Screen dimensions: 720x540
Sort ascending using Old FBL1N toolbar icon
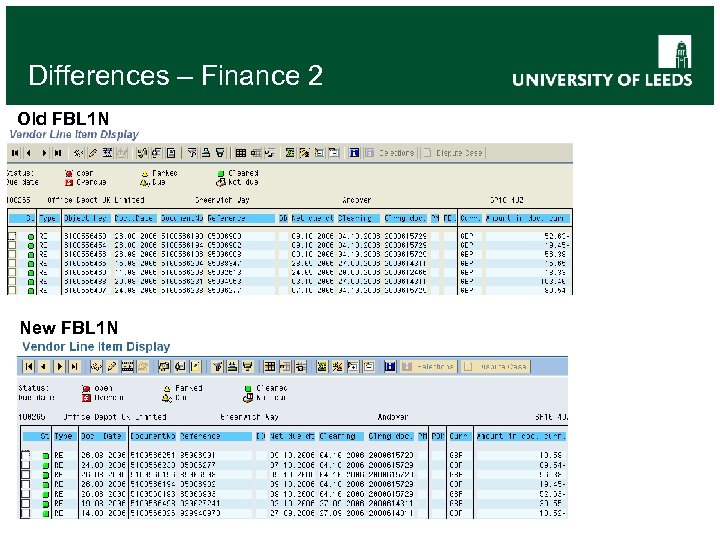click(x=206, y=153)
